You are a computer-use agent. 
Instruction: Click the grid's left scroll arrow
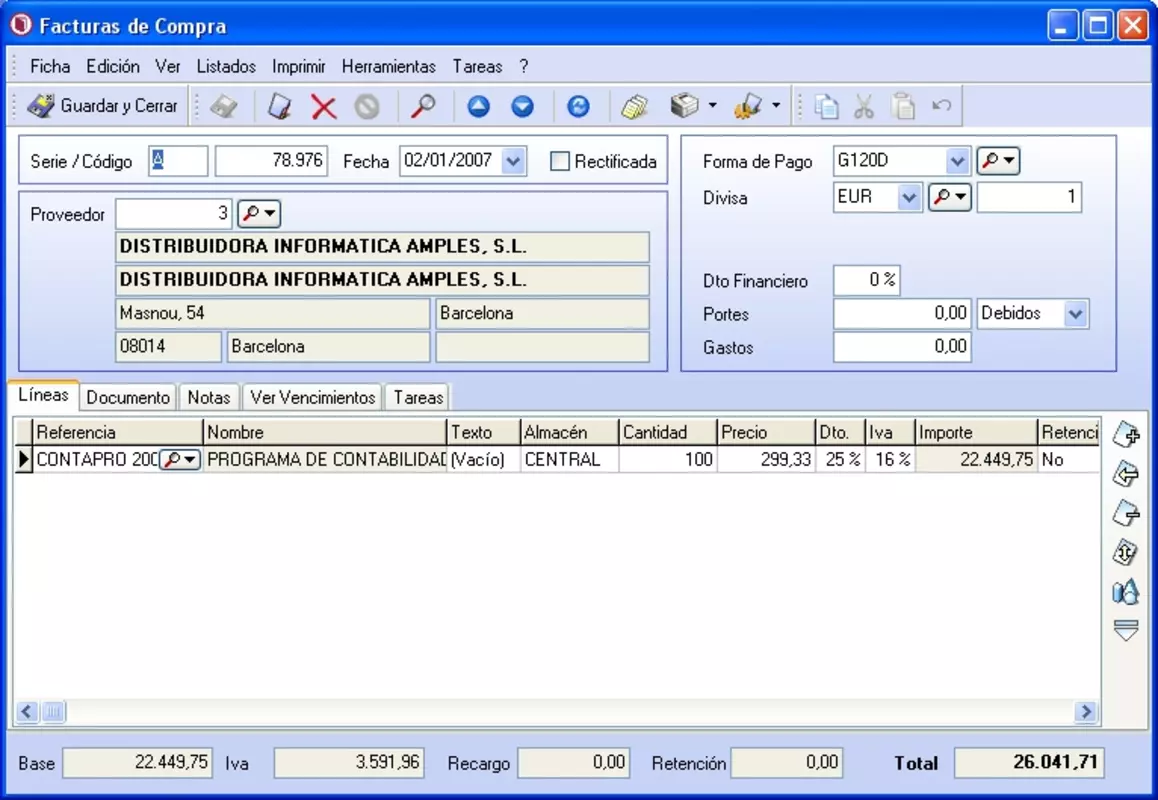point(27,711)
